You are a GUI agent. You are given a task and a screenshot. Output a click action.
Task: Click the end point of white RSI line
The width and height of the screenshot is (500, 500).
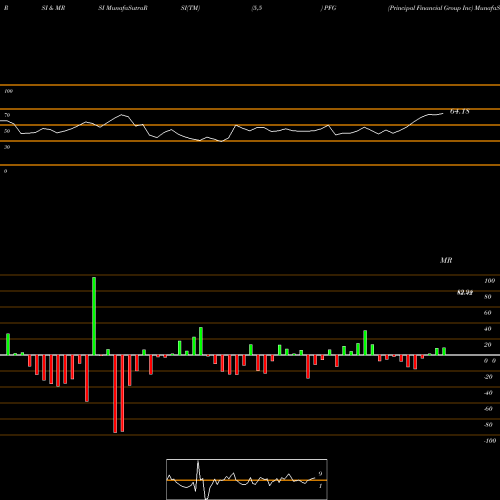(x=443, y=113)
